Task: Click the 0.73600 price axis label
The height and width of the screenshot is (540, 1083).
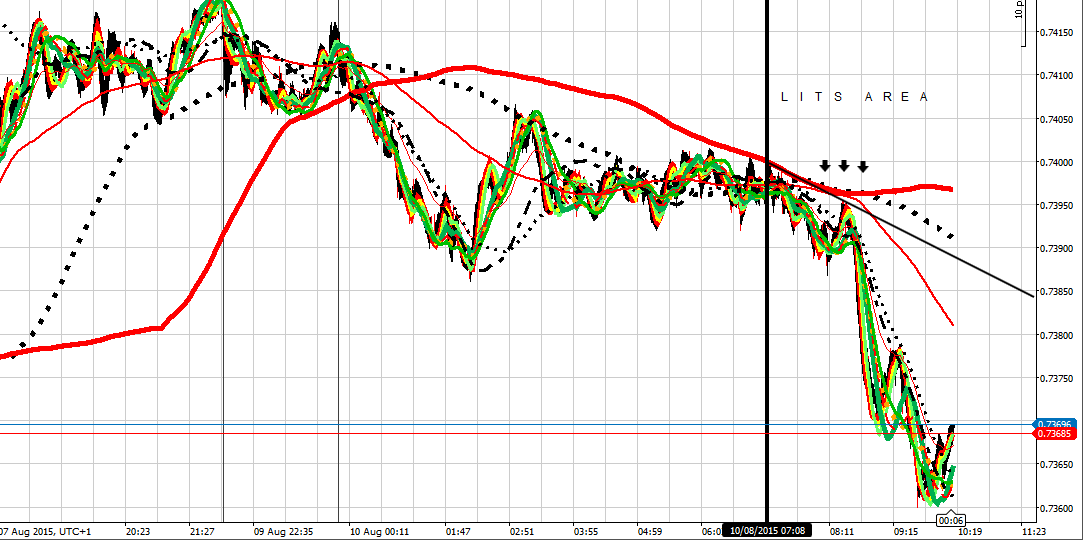Action: pyautogui.click(x=1056, y=509)
